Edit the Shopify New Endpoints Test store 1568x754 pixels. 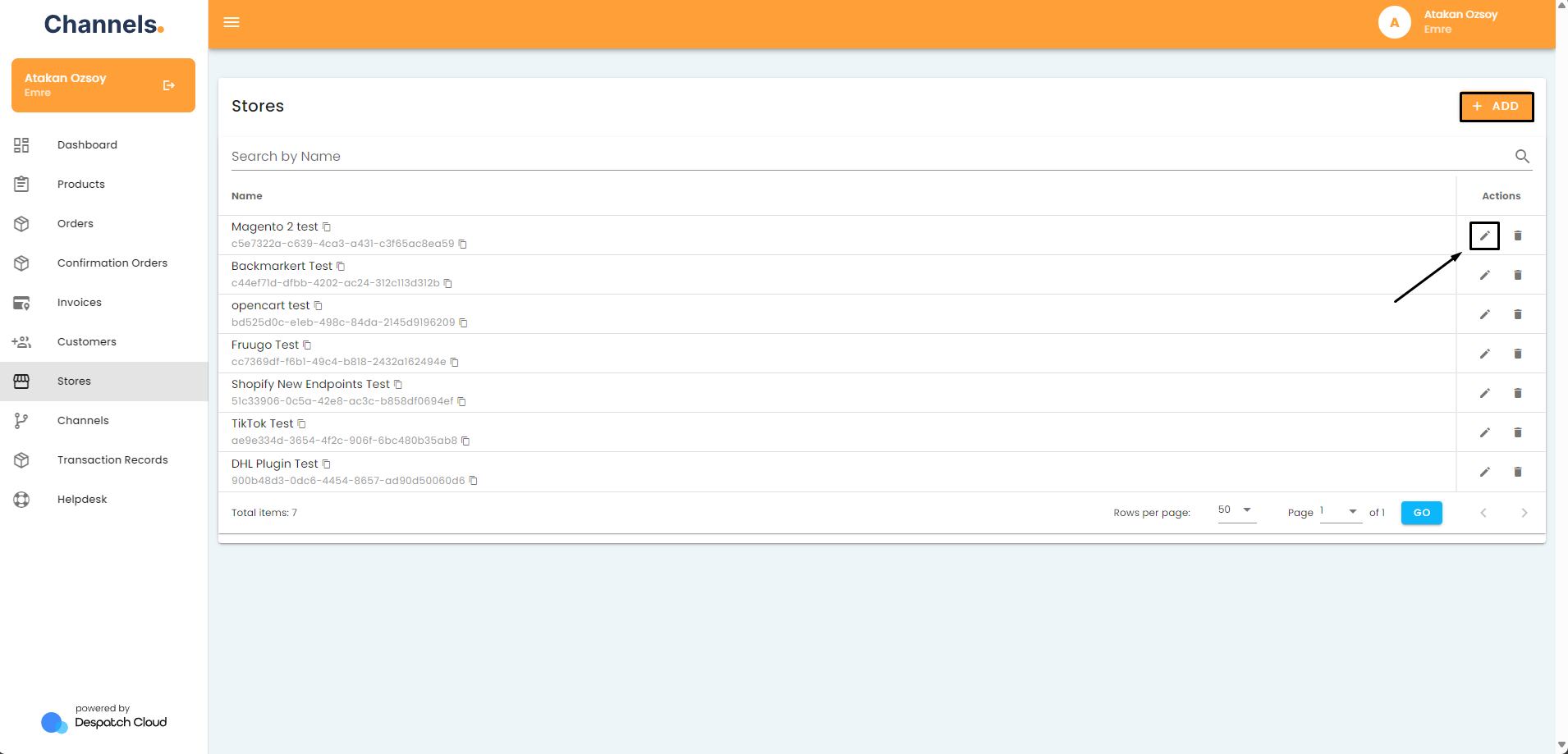tap(1484, 393)
